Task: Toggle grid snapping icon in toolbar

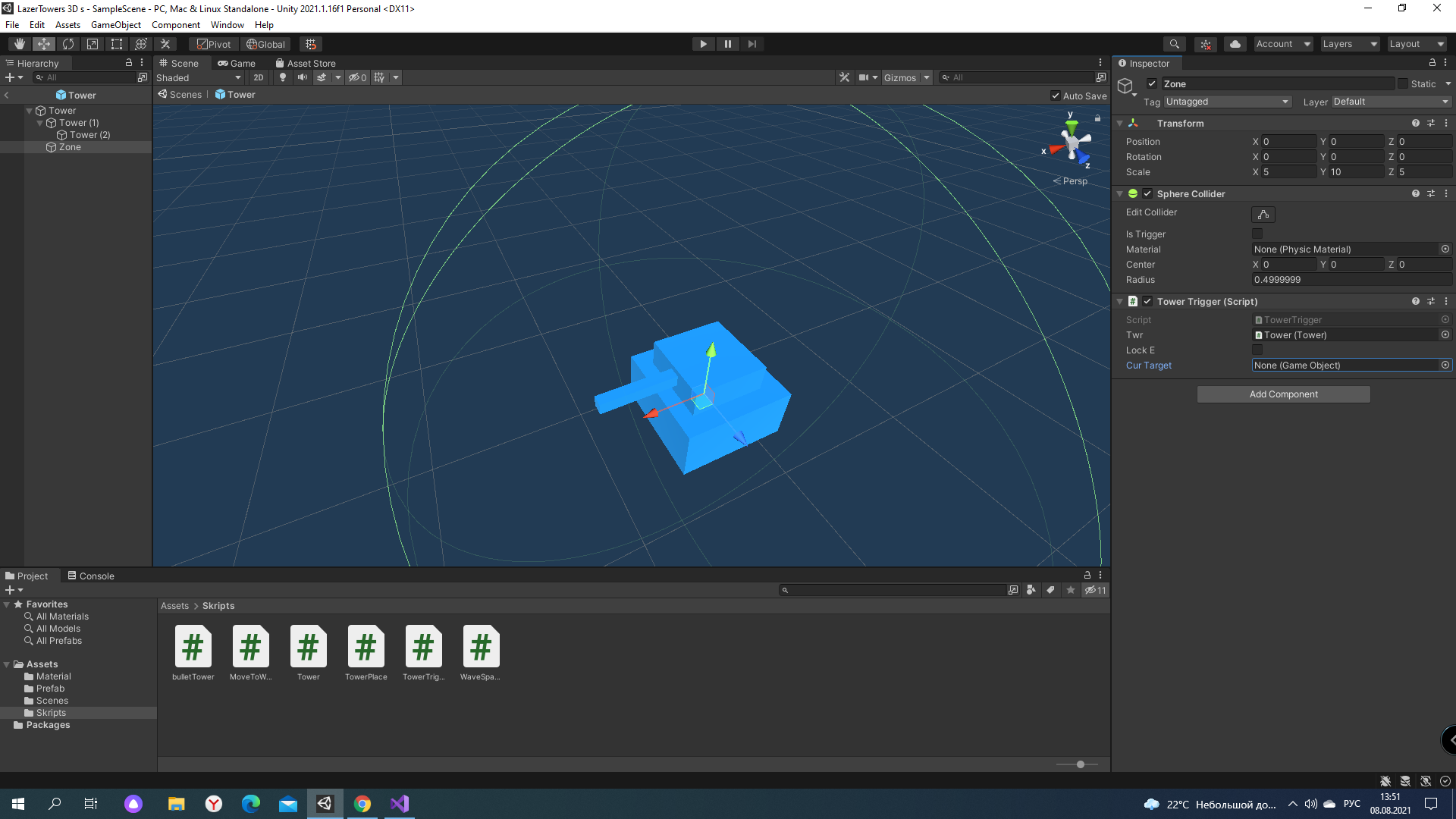Action: (311, 44)
